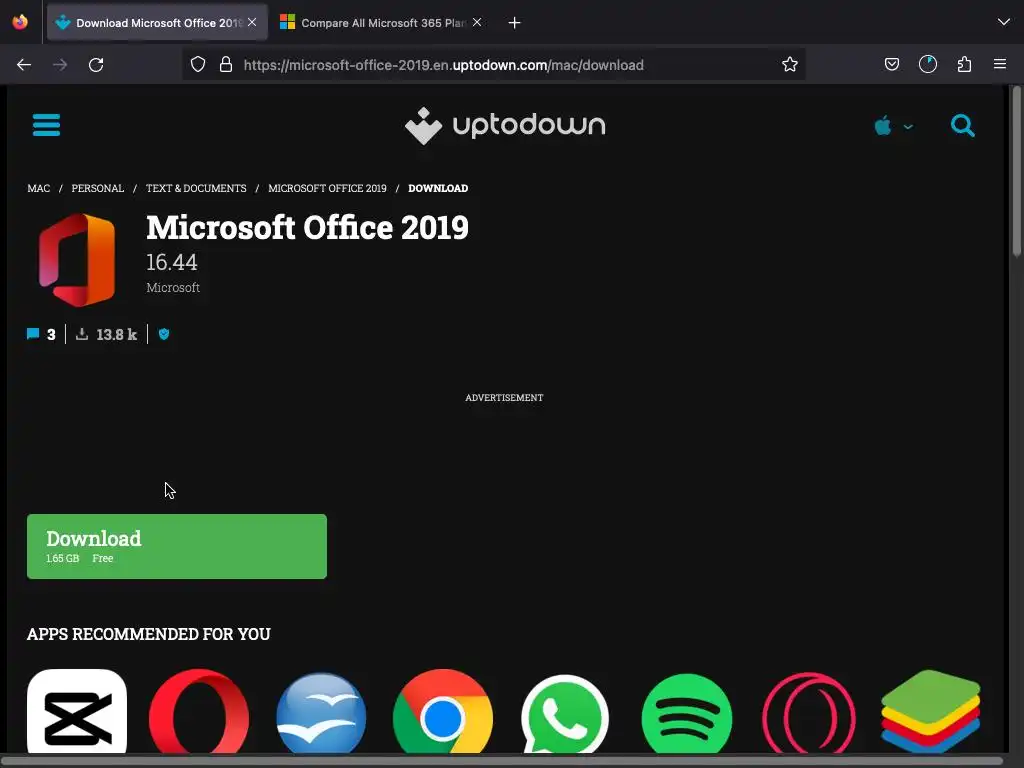Click the browser forward arrow
Image resolution: width=1024 pixels, height=768 pixels.
coord(60,65)
